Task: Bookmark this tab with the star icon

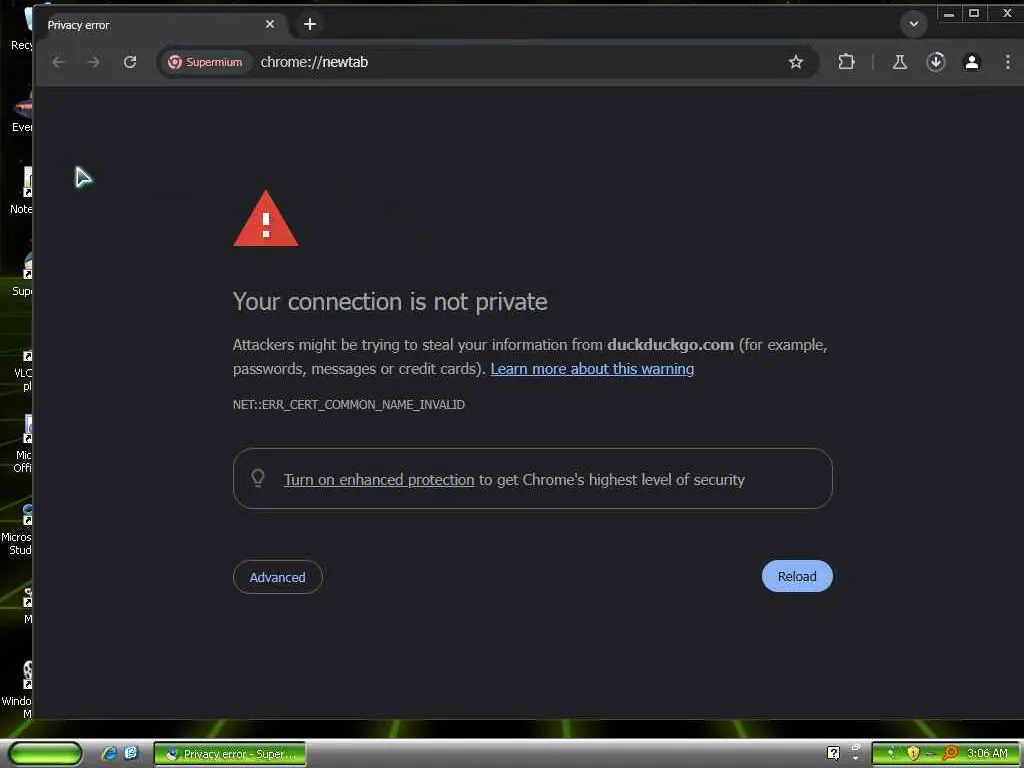Action: click(795, 62)
